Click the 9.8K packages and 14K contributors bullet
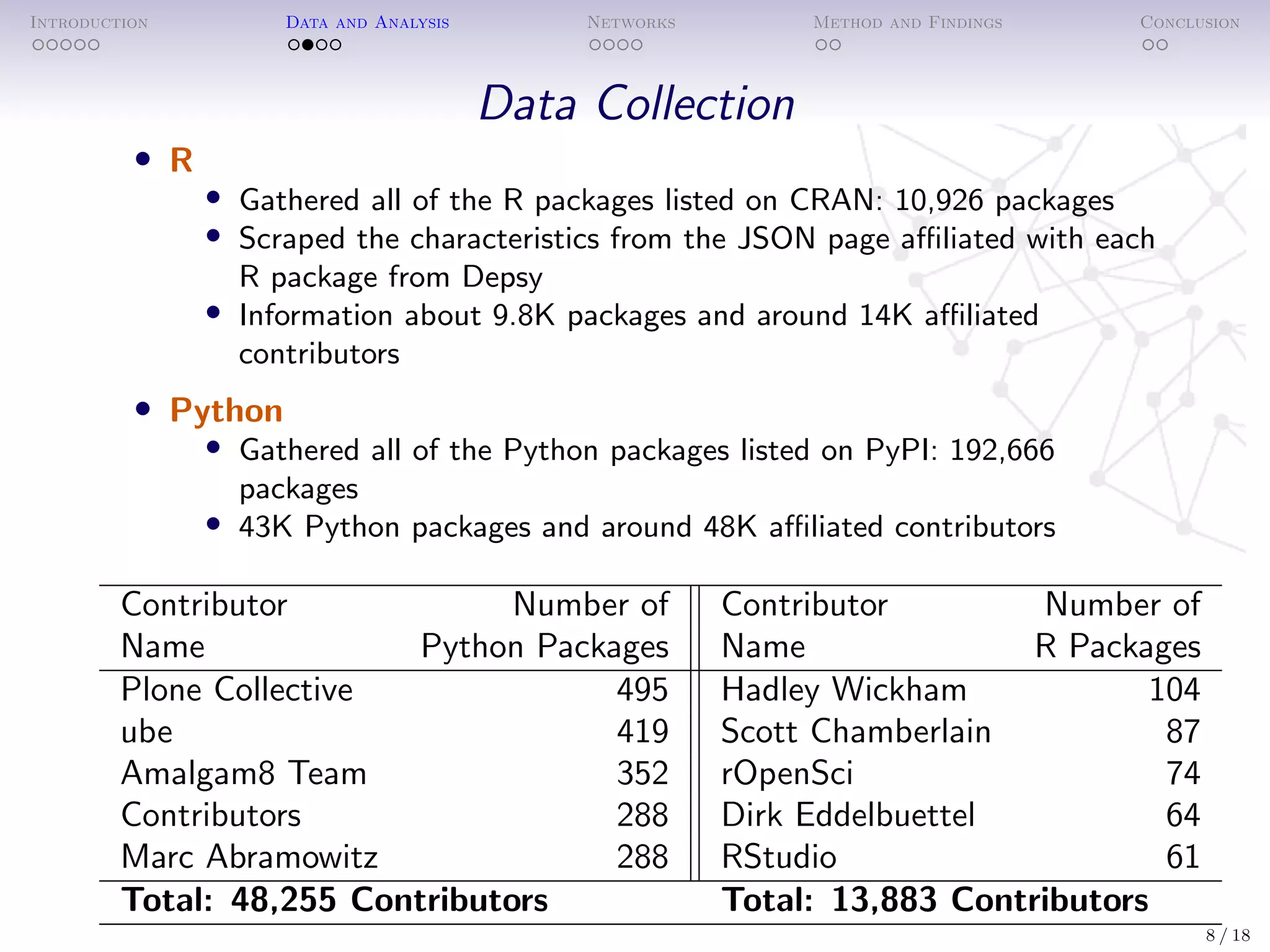This screenshot has width=1270, height=952. pos(639,335)
